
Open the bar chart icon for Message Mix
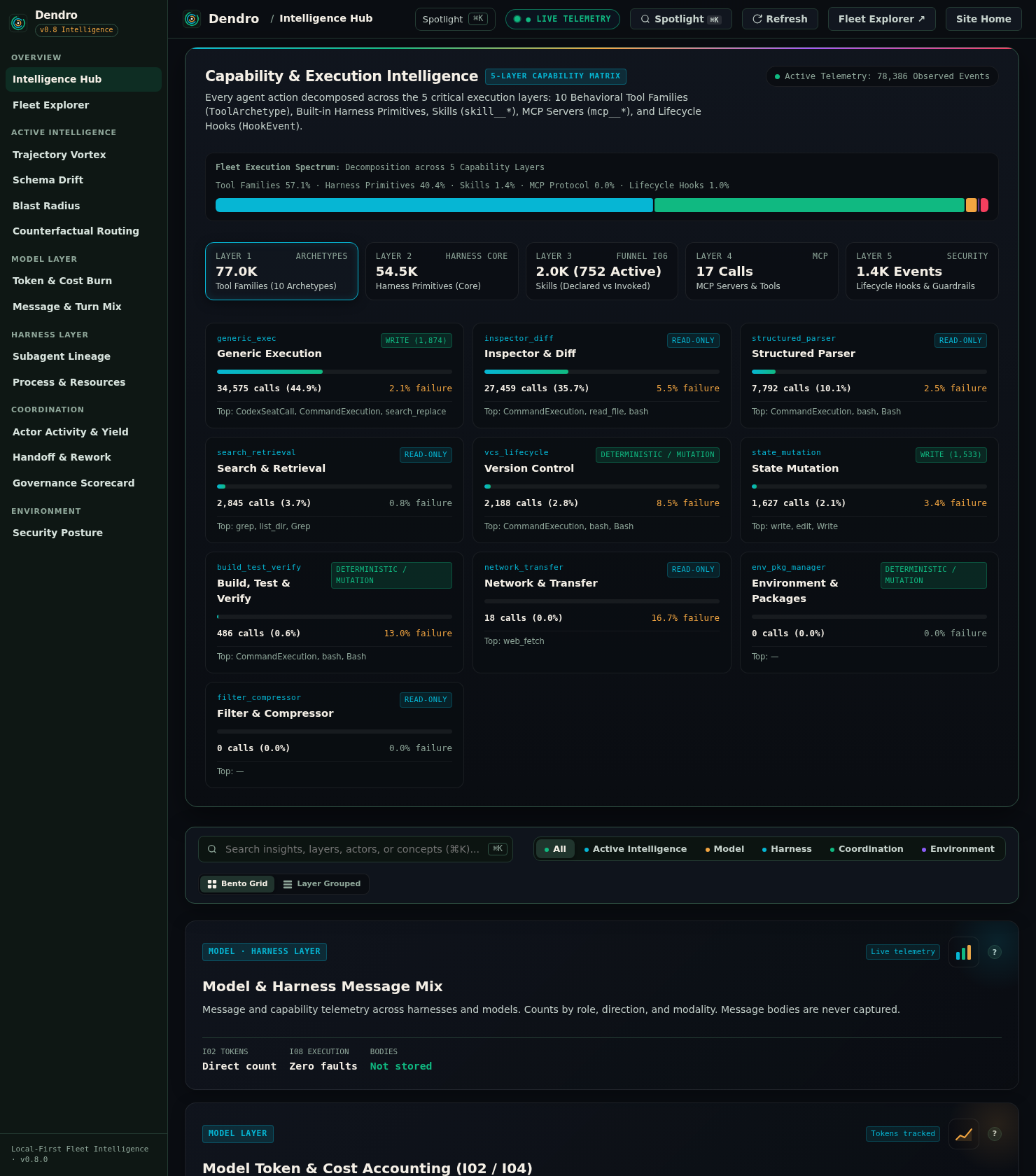964,952
